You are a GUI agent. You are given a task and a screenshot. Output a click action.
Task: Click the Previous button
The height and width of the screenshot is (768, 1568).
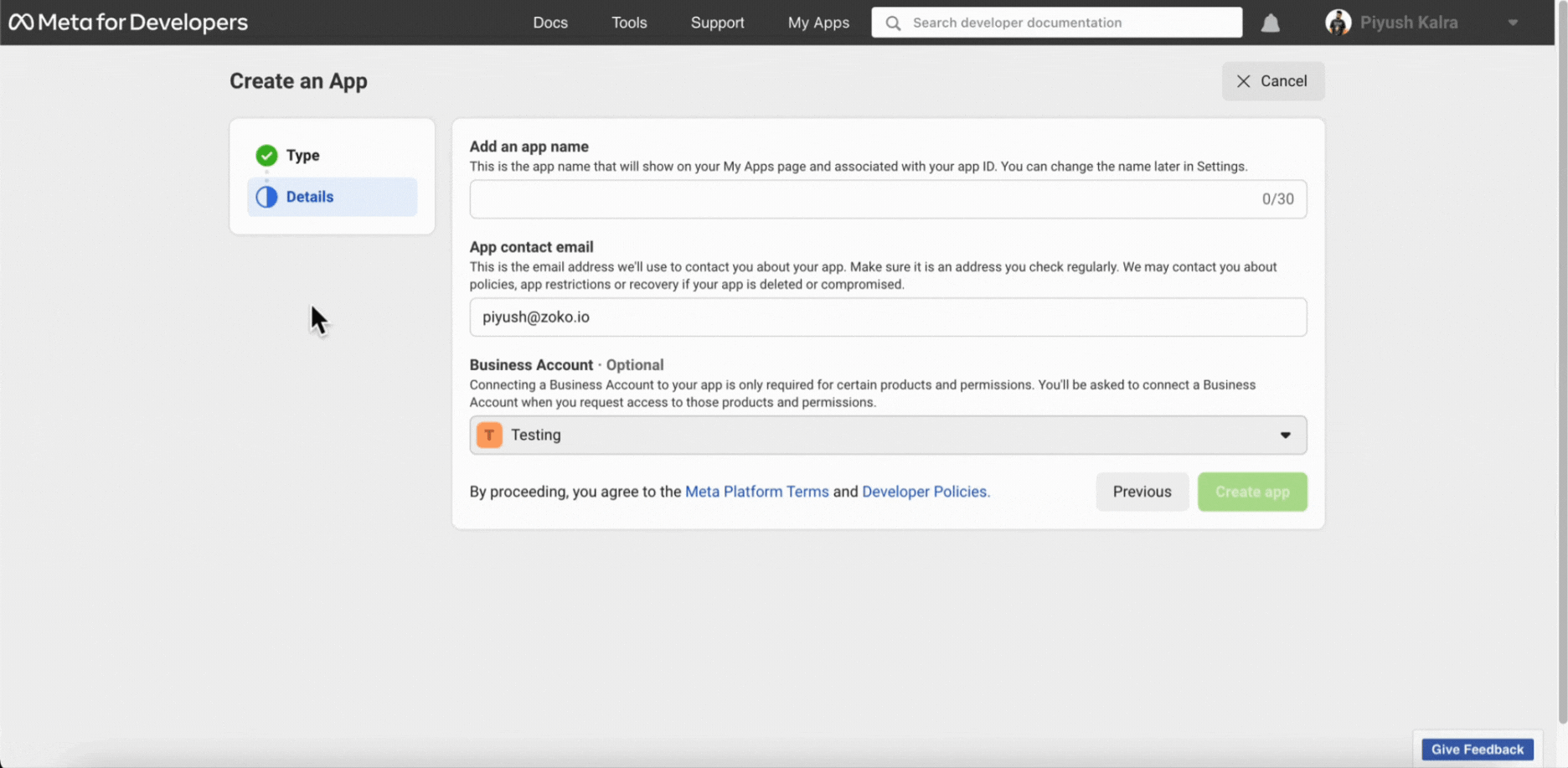tap(1142, 492)
